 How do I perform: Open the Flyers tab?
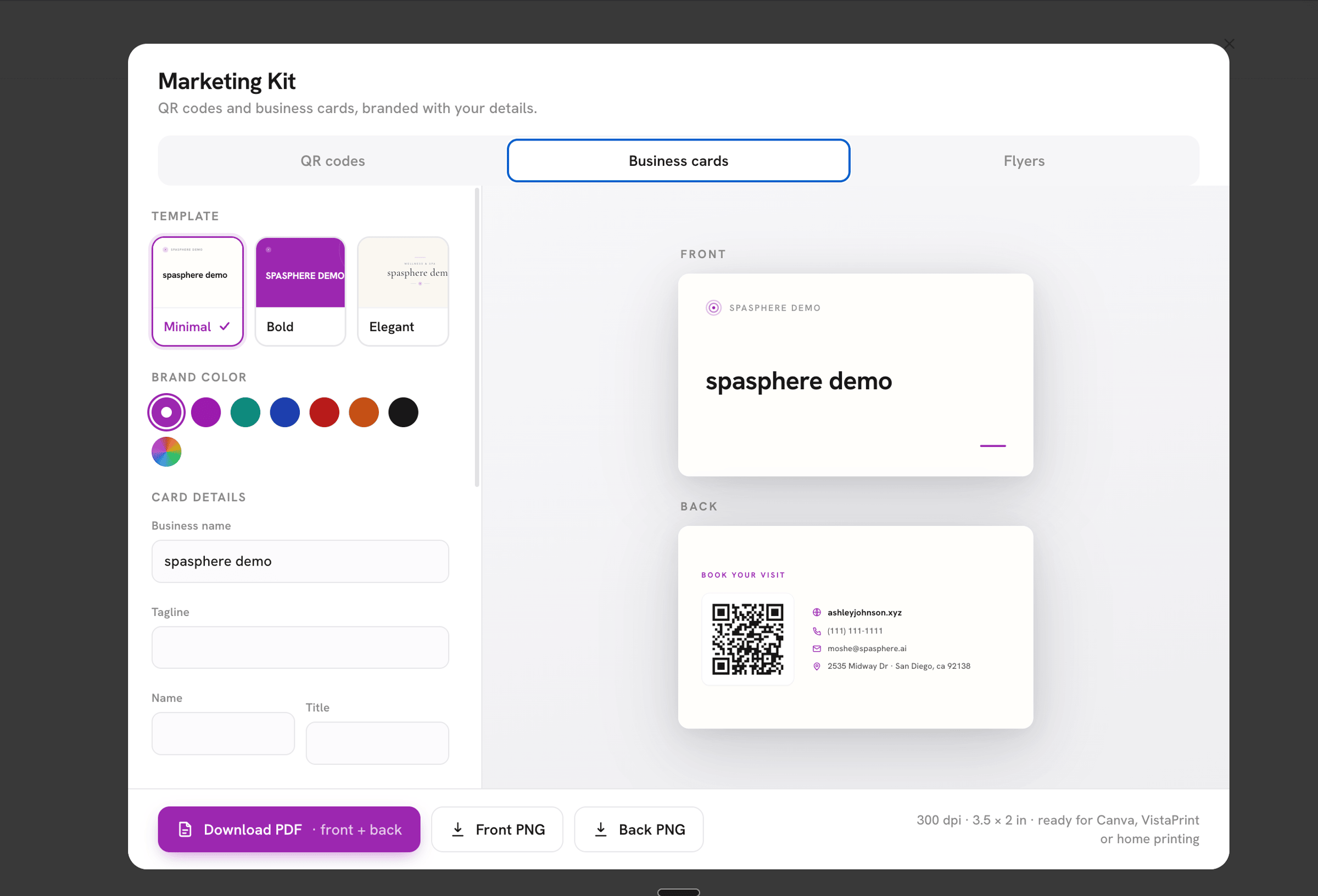pyautogui.click(x=1024, y=161)
